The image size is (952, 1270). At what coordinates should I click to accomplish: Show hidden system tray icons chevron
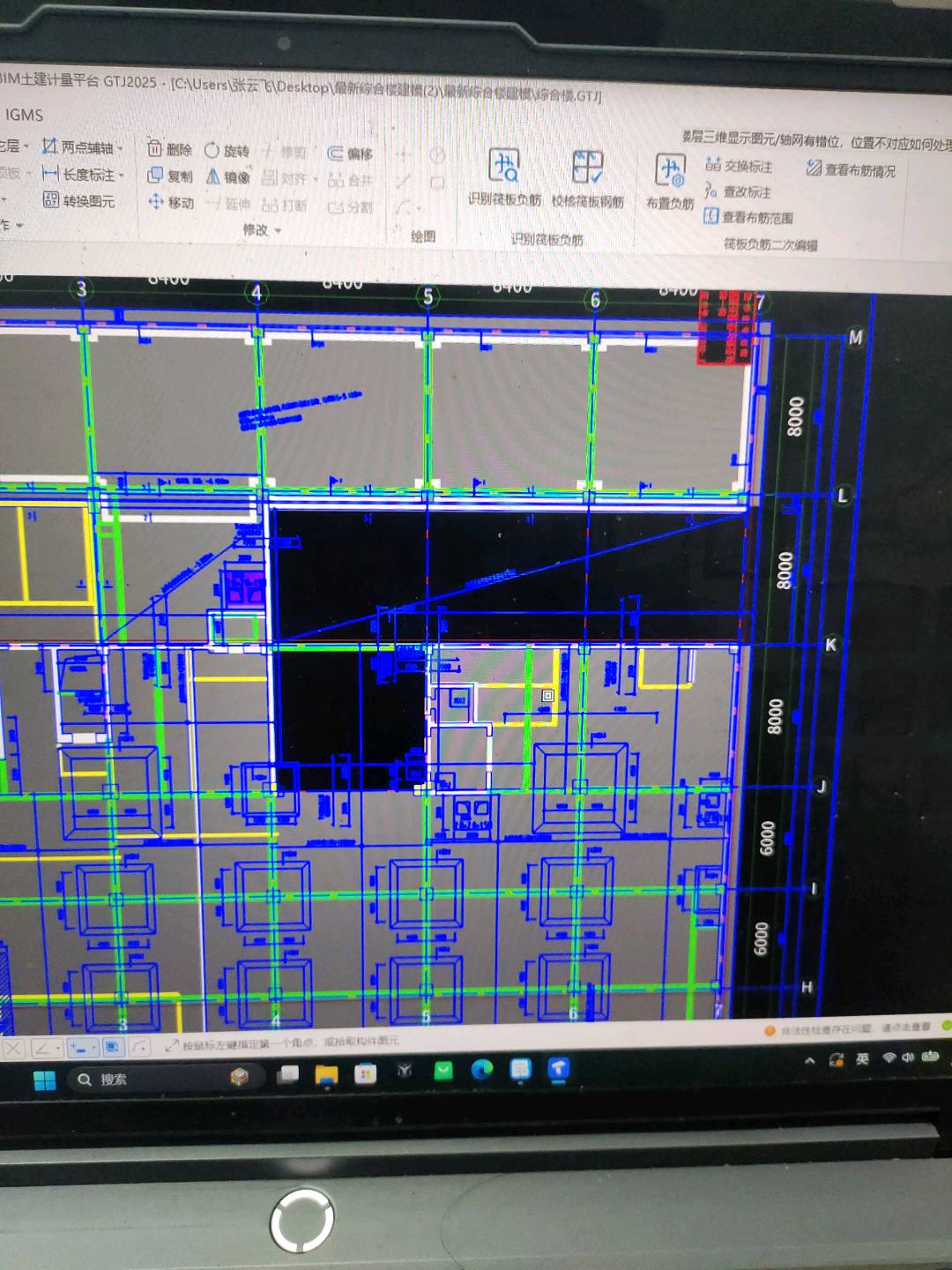pyautogui.click(x=809, y=1060)
